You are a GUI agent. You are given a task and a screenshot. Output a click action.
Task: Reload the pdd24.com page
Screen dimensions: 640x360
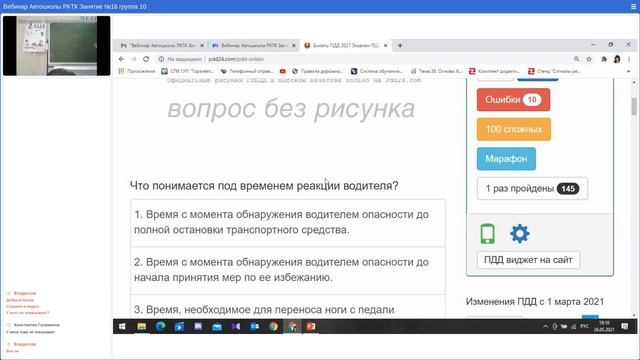click(x=146, y=59)
